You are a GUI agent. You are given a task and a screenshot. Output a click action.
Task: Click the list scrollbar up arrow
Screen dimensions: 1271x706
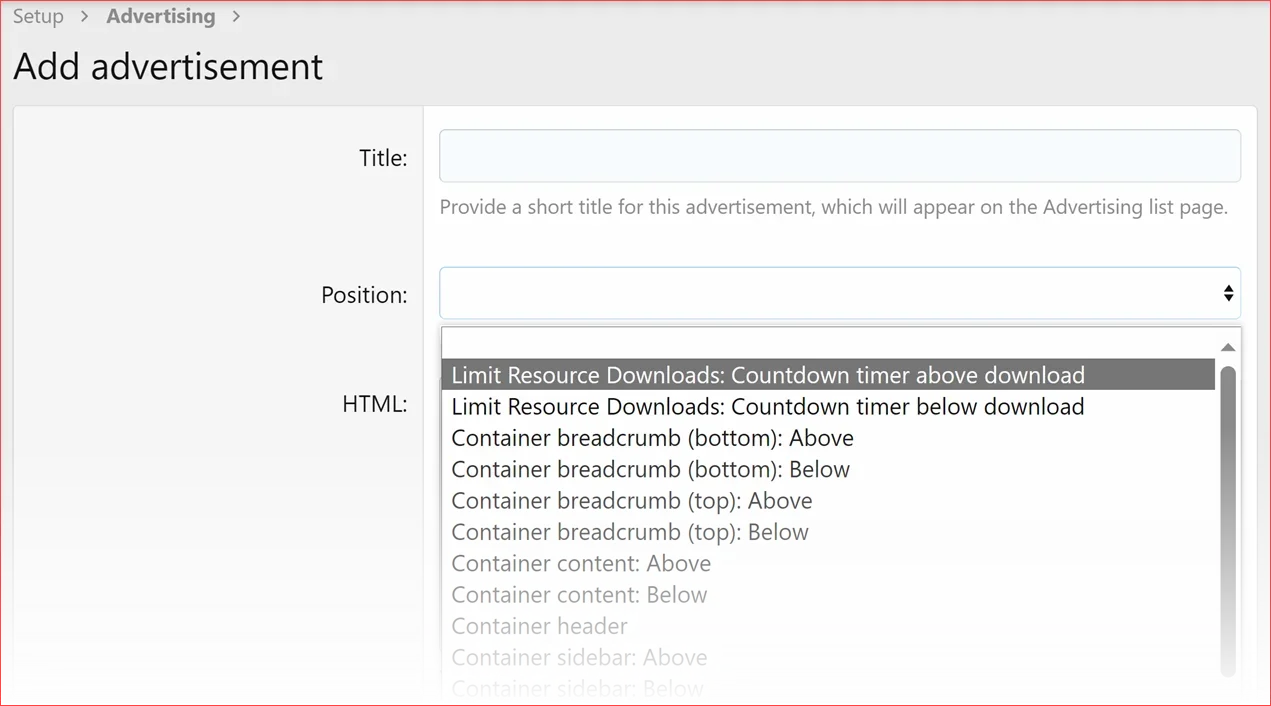click(1228, 347)
